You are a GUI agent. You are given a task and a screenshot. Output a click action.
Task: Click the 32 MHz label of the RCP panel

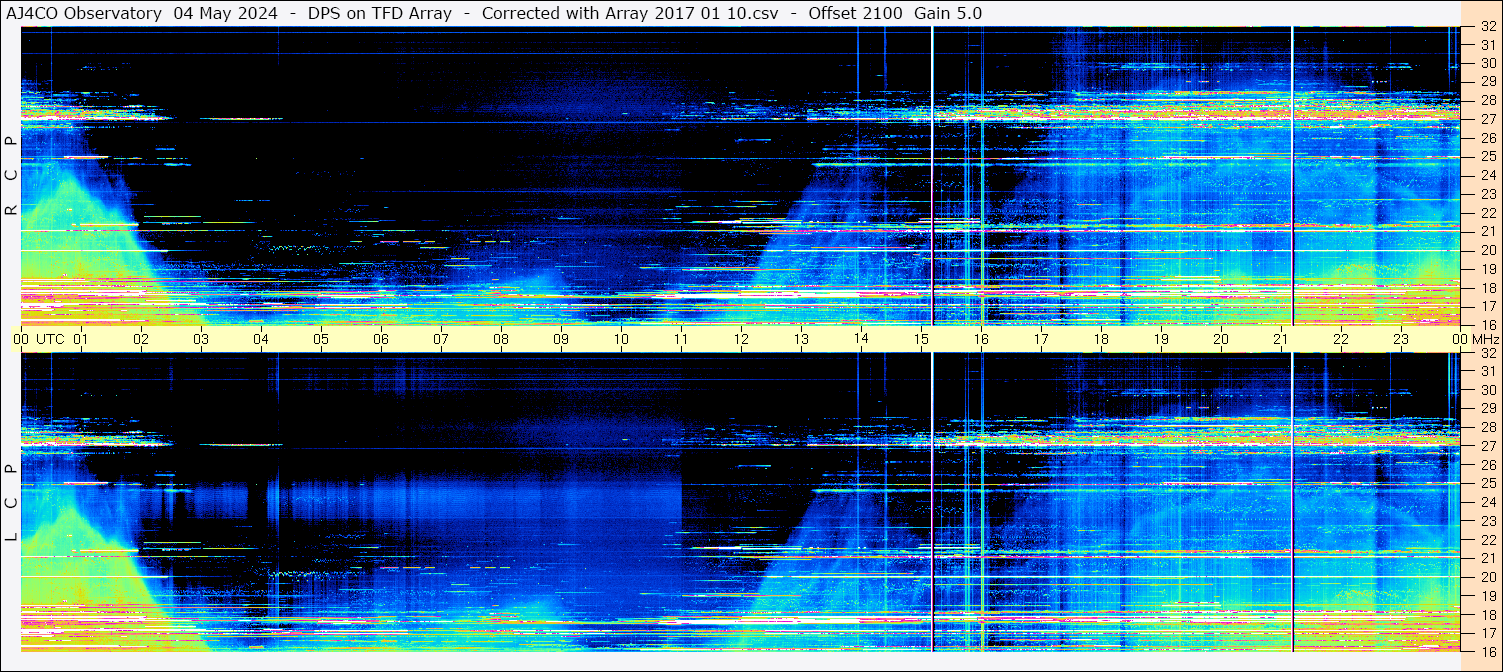[1487, 27]
